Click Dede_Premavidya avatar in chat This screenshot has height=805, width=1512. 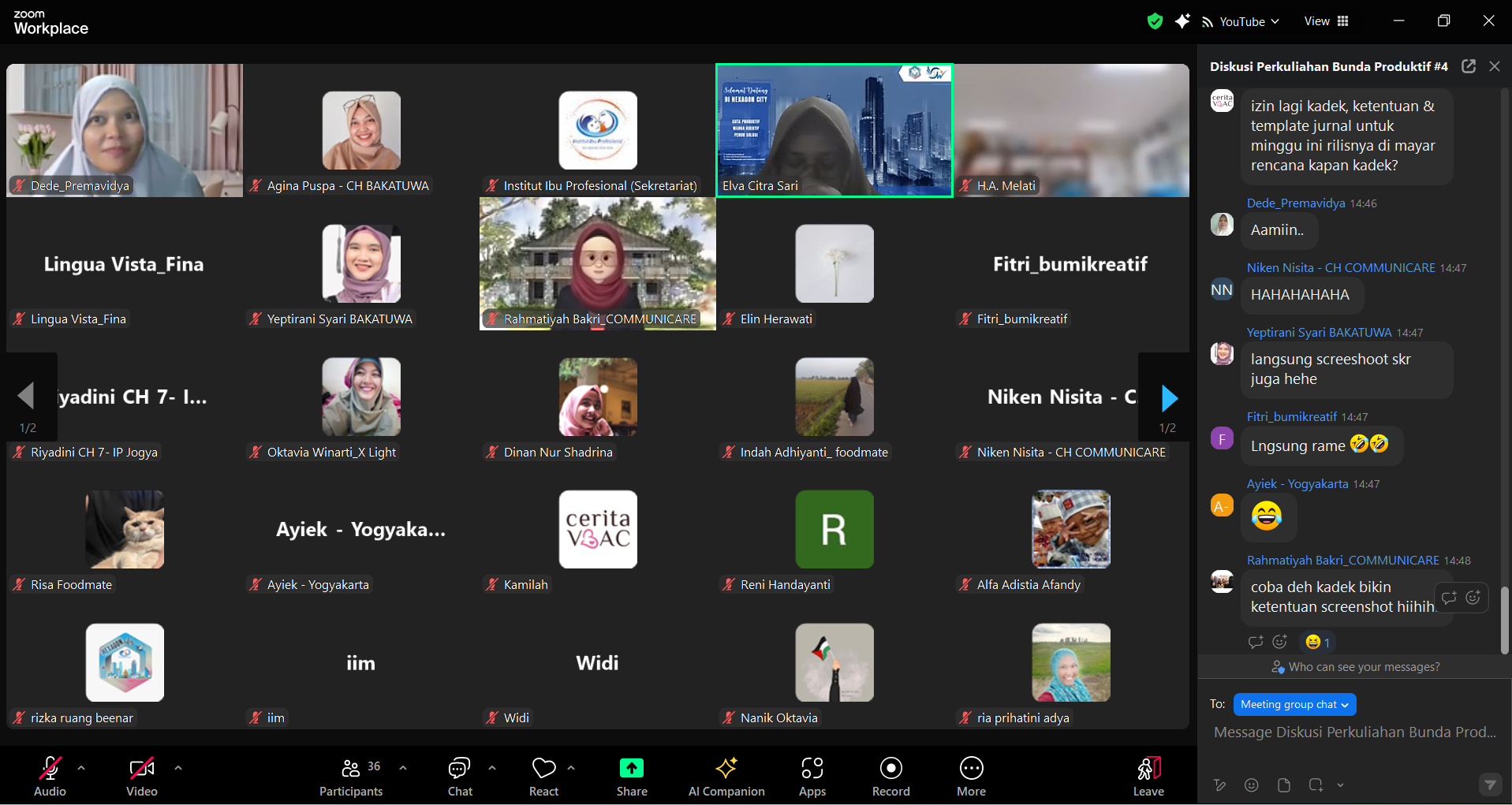click(x=1222, y=225)
